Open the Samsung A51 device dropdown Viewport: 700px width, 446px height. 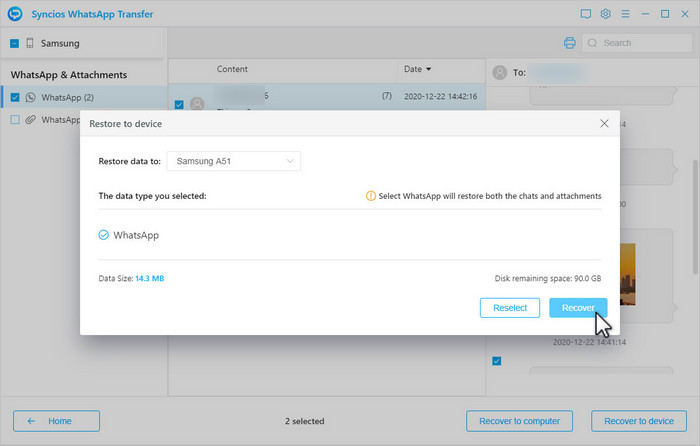(x=233, y=161)
